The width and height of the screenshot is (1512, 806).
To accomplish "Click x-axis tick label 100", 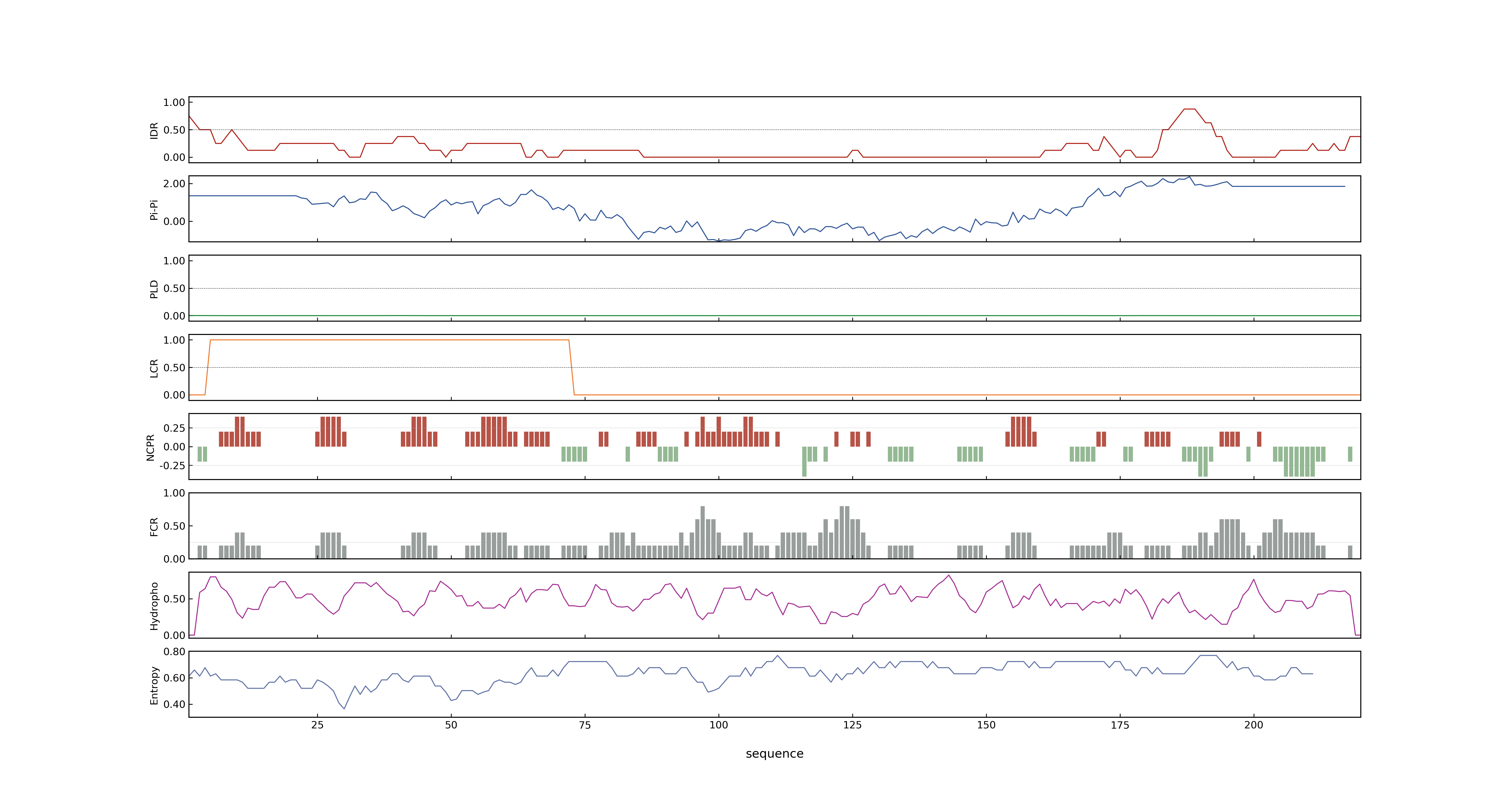I will [719, 725].
